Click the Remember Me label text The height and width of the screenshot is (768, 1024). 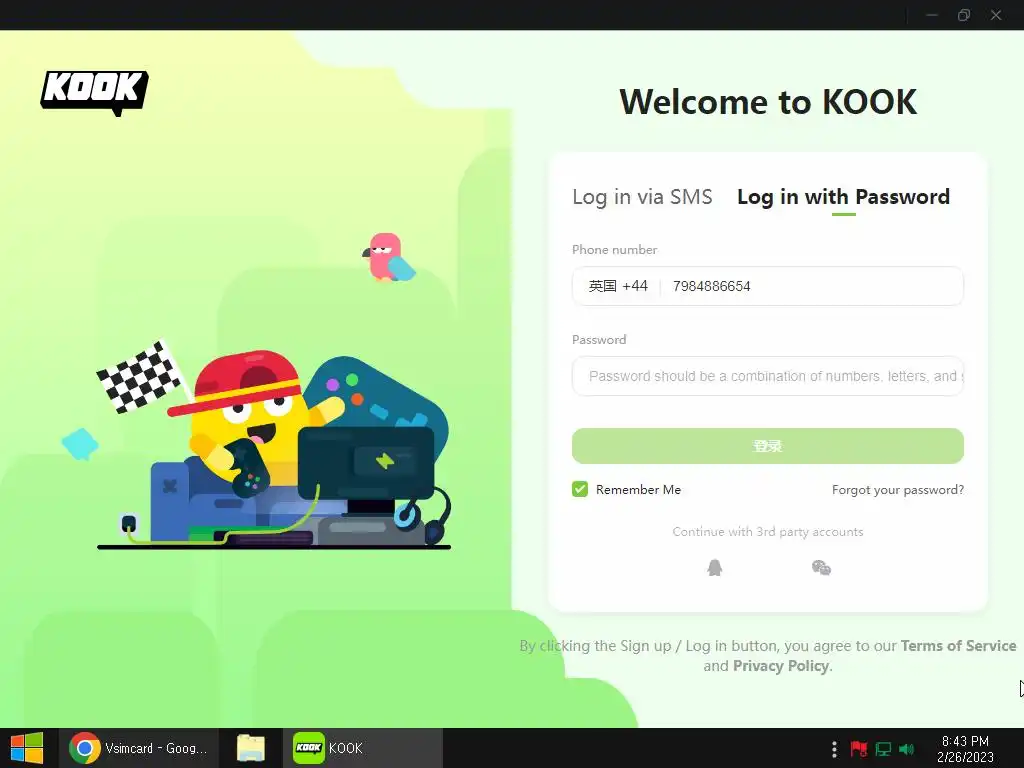coord(638,490)
